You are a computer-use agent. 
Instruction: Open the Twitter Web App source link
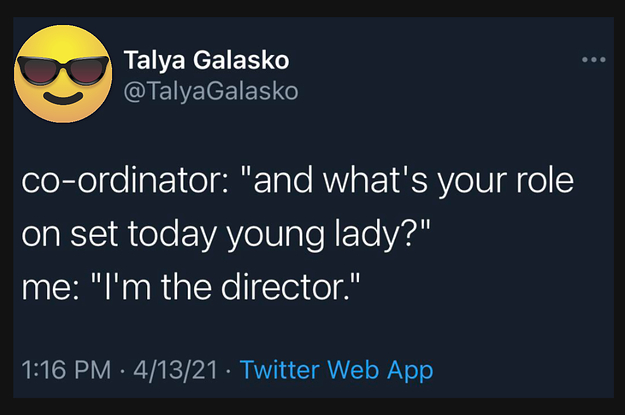(337, 370)
